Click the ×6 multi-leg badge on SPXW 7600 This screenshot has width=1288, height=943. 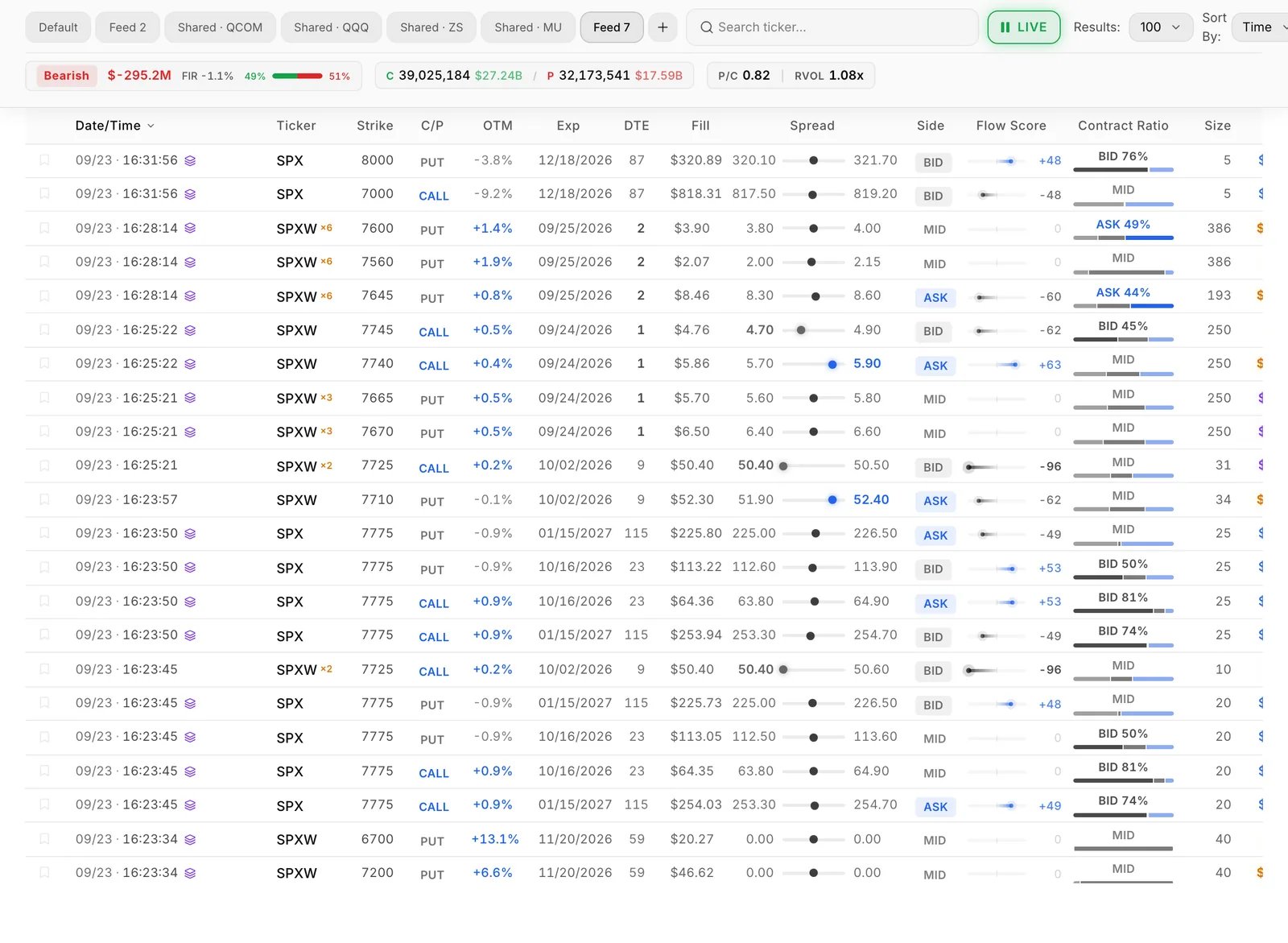tap(327, 228)
